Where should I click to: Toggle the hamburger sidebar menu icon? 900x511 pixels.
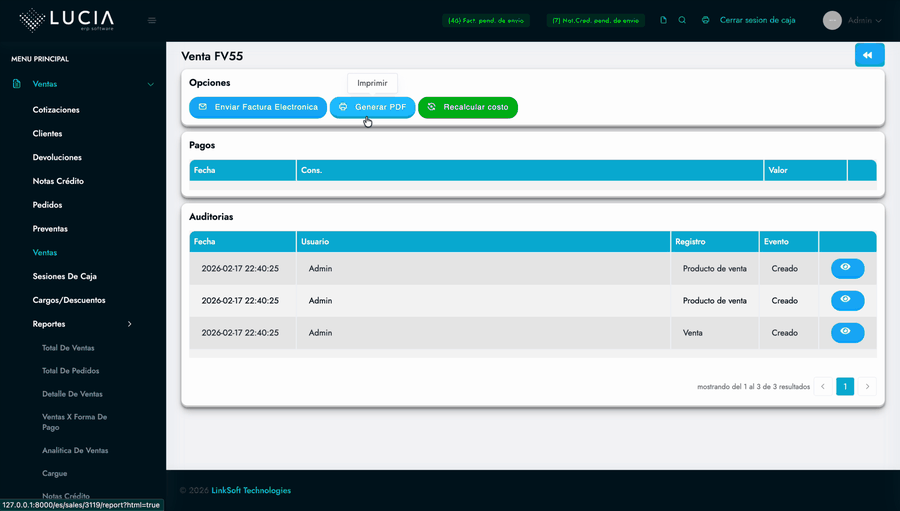click(152, 20)
